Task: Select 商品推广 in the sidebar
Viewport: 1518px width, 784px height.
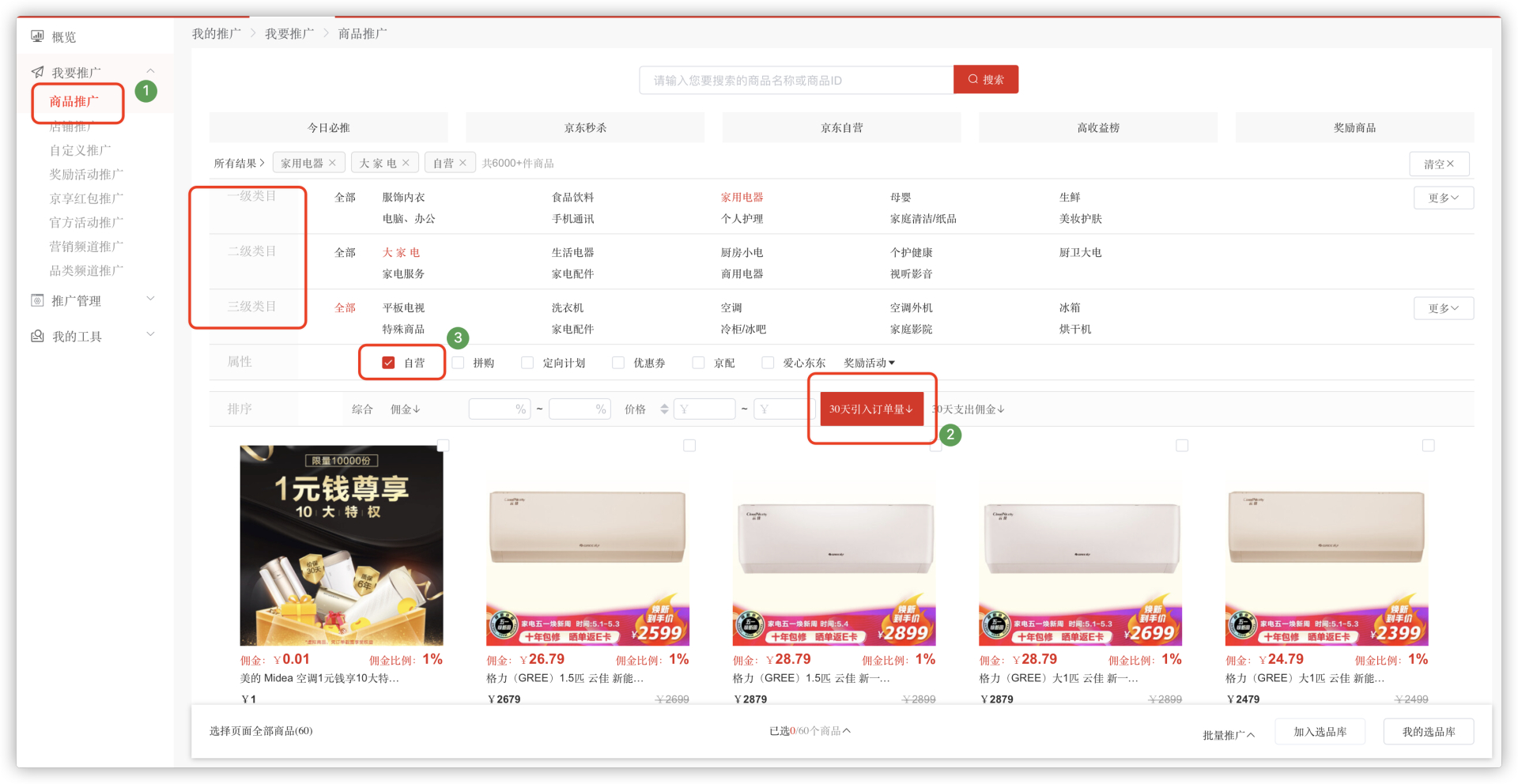Action: (x=74, y=102)
